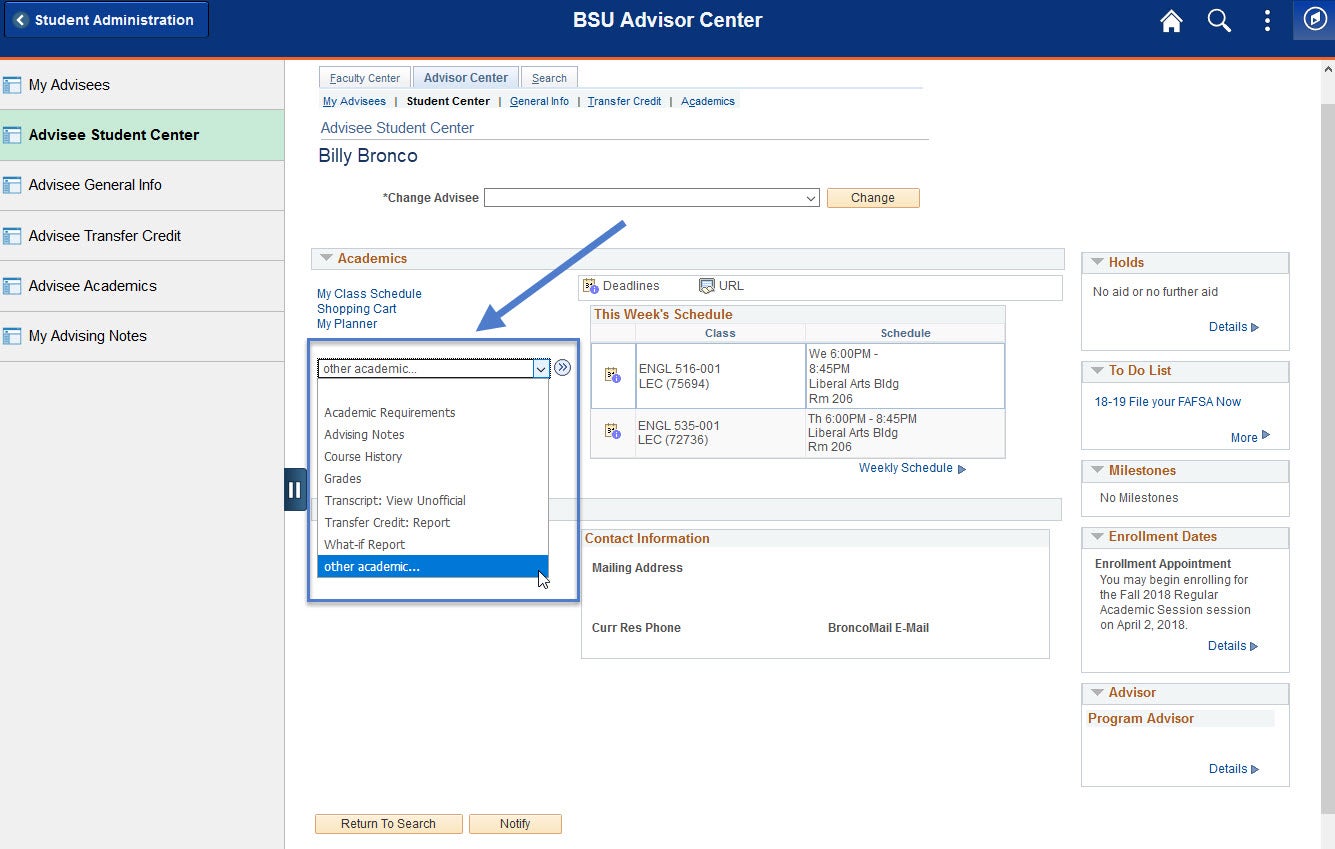Collapse the Advisor panel

point(1097,692)
